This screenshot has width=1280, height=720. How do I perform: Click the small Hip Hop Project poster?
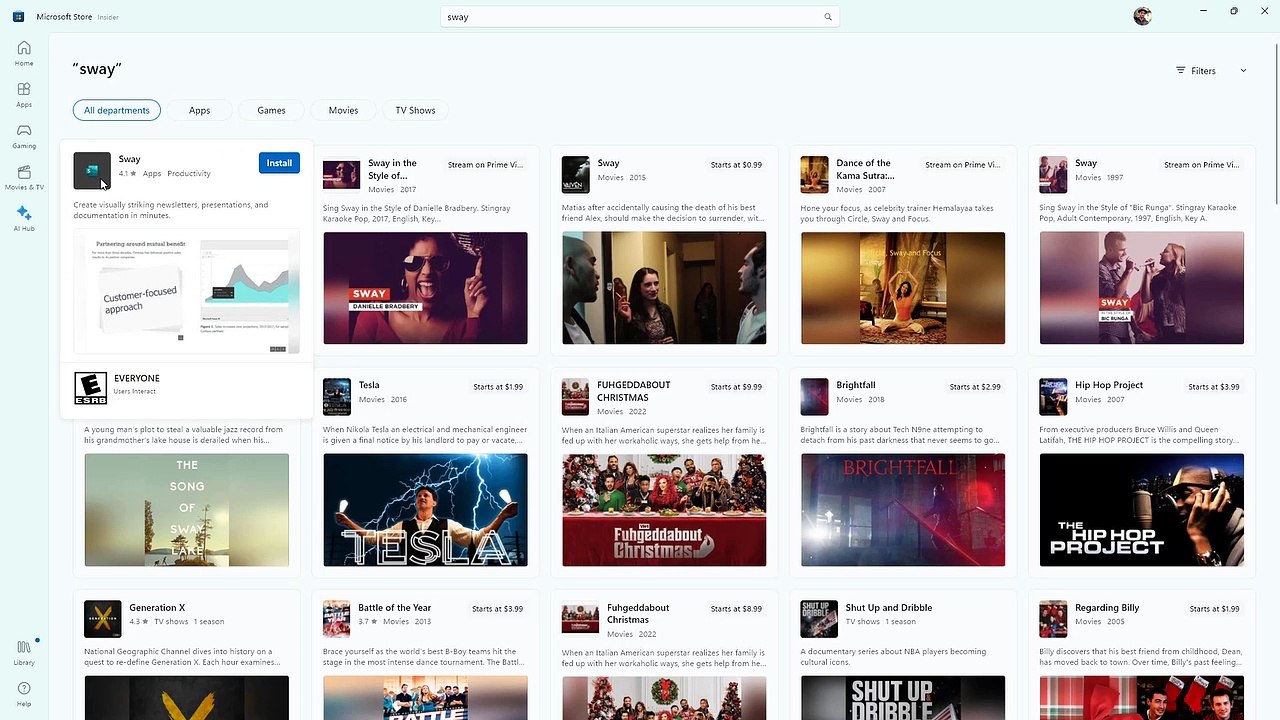click(1053, 396)
